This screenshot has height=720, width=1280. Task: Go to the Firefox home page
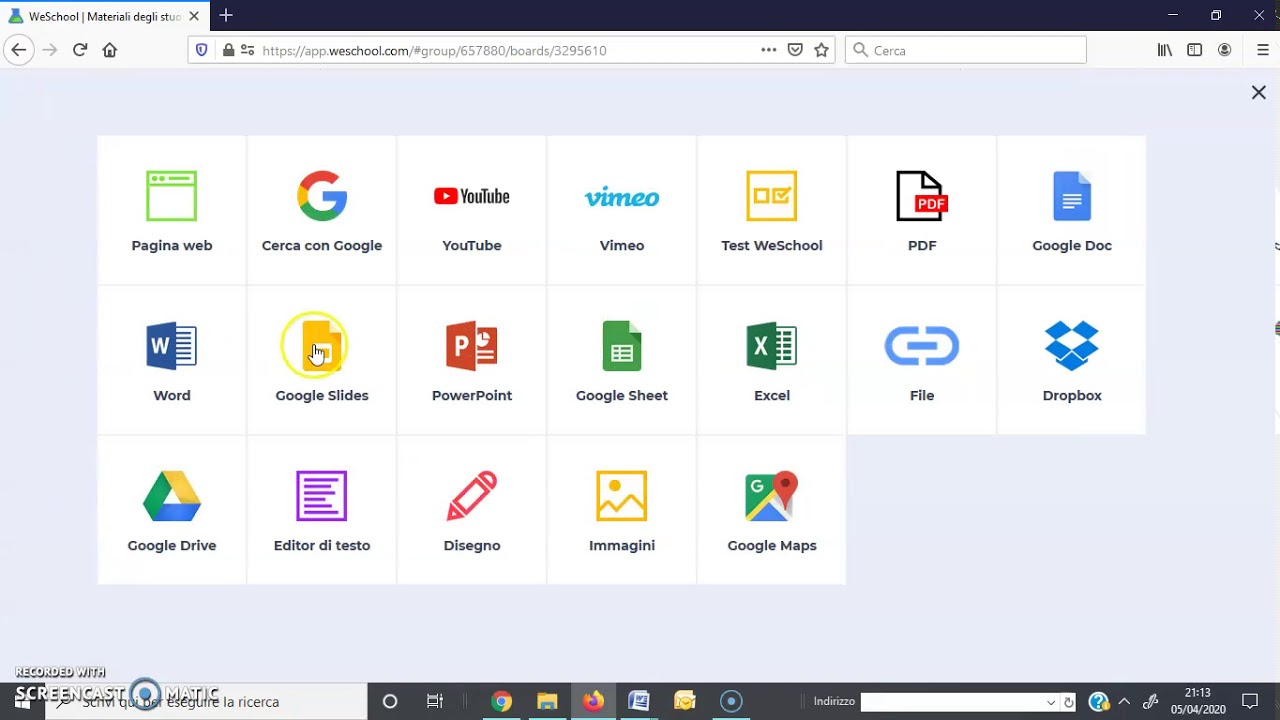pyautogui.click(x=110, y=50)
